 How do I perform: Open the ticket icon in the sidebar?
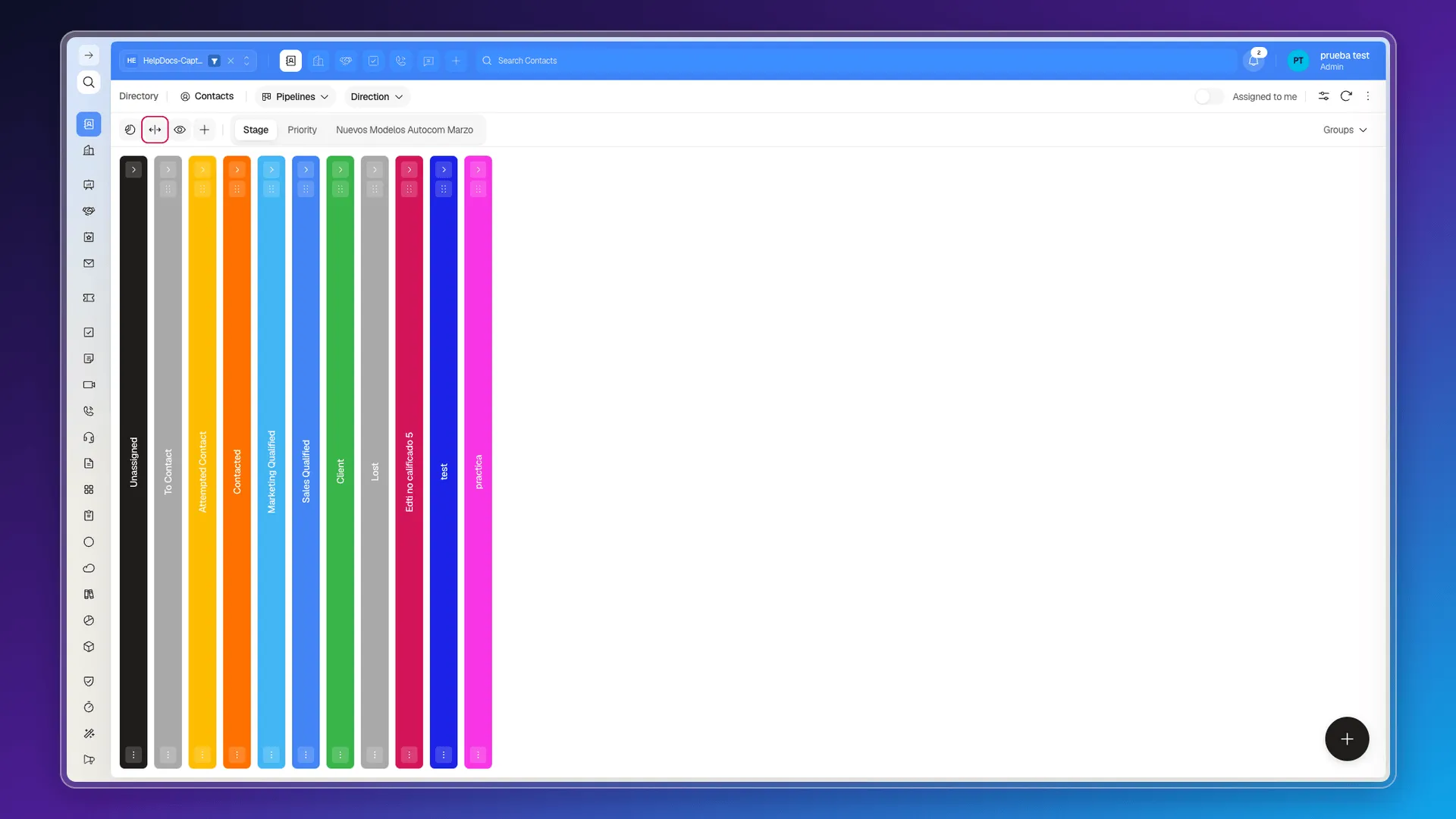click(89, 298)
